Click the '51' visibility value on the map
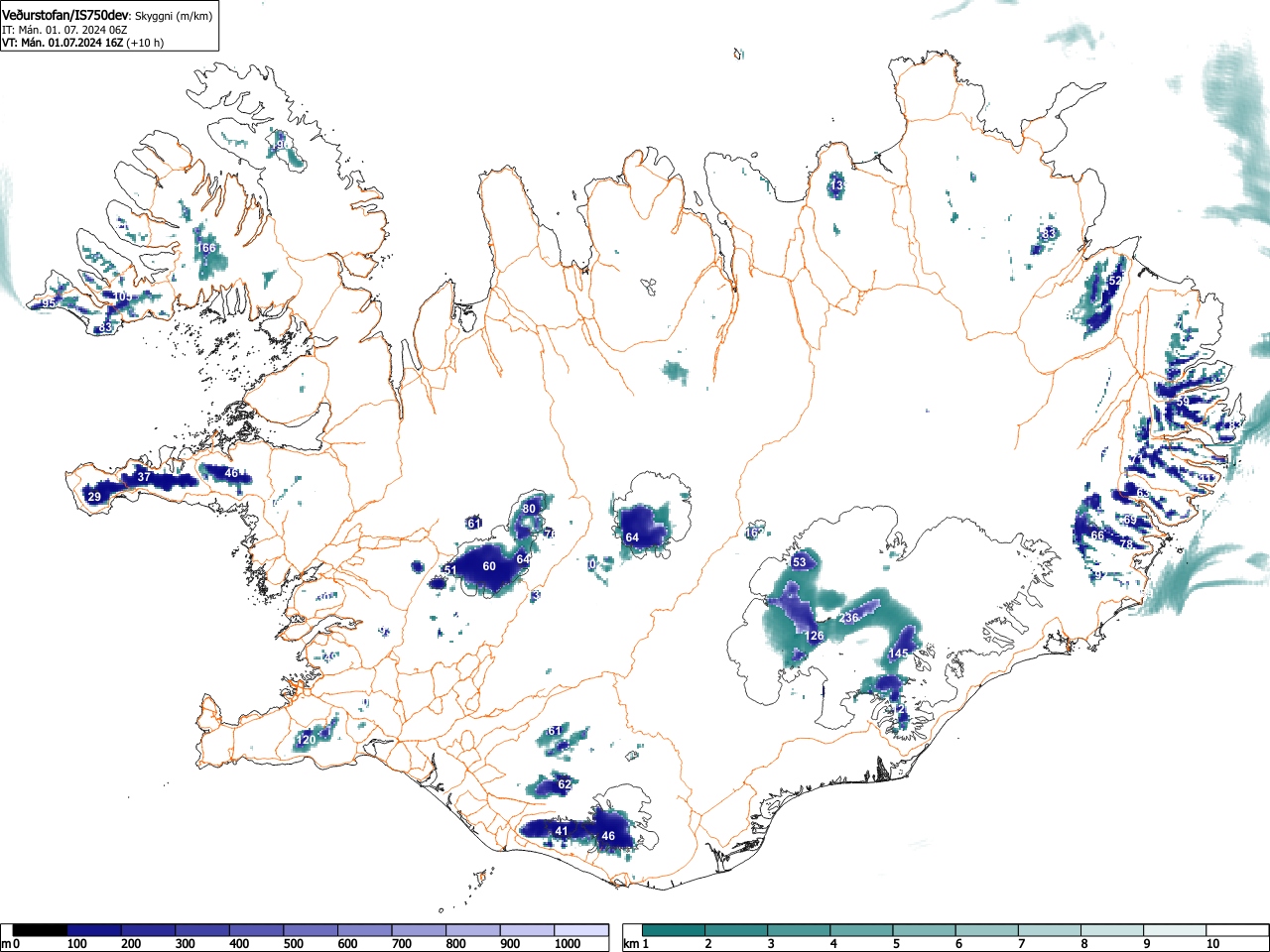 [x=450, y=570]
